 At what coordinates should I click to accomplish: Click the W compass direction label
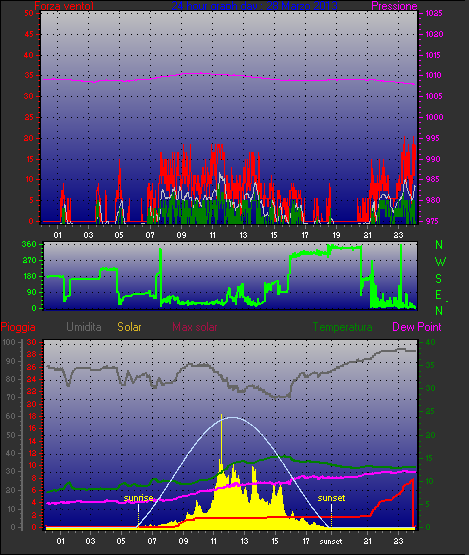click(440, 262)
